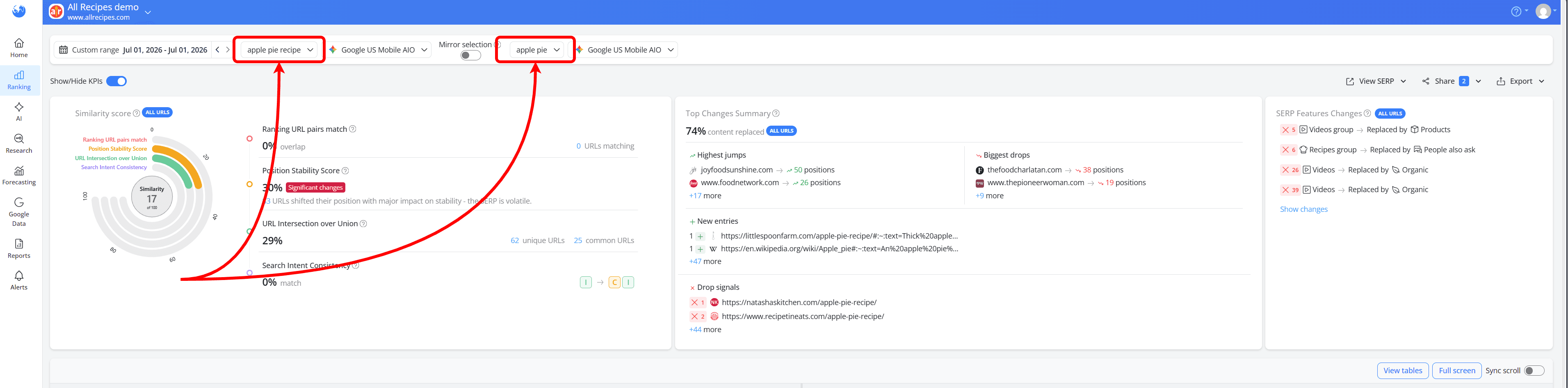Viewport: 1568px width, 388px height.
Task: Go to previous date range arrow
Action: [x=217, y=50]
